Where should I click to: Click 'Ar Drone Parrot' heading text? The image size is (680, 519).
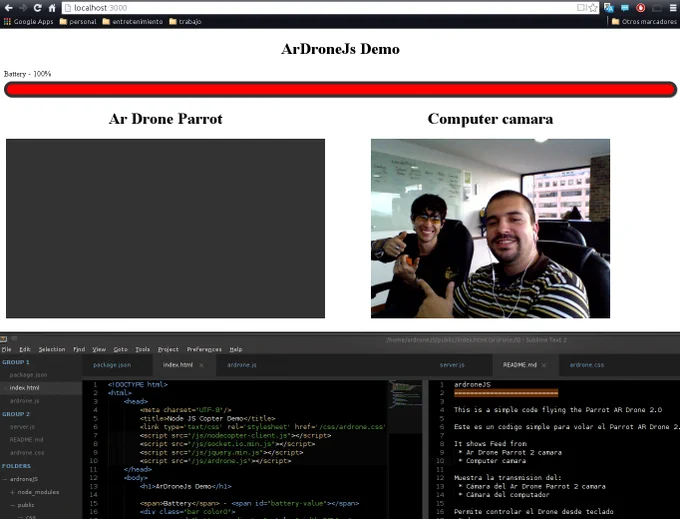click(166, 119)
